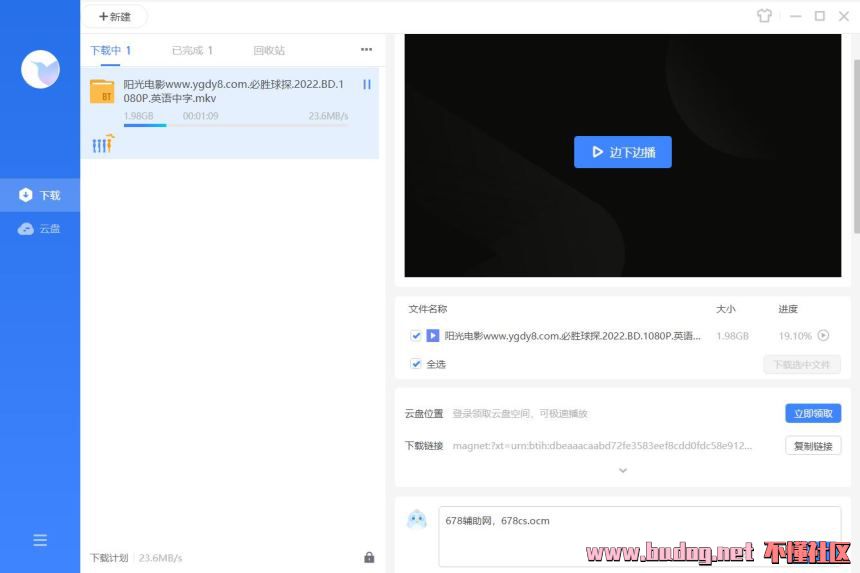The image size is (860, 573).
Task: Expand details with the down chevron
Action: pyautogui.click(x=623, y=470)
